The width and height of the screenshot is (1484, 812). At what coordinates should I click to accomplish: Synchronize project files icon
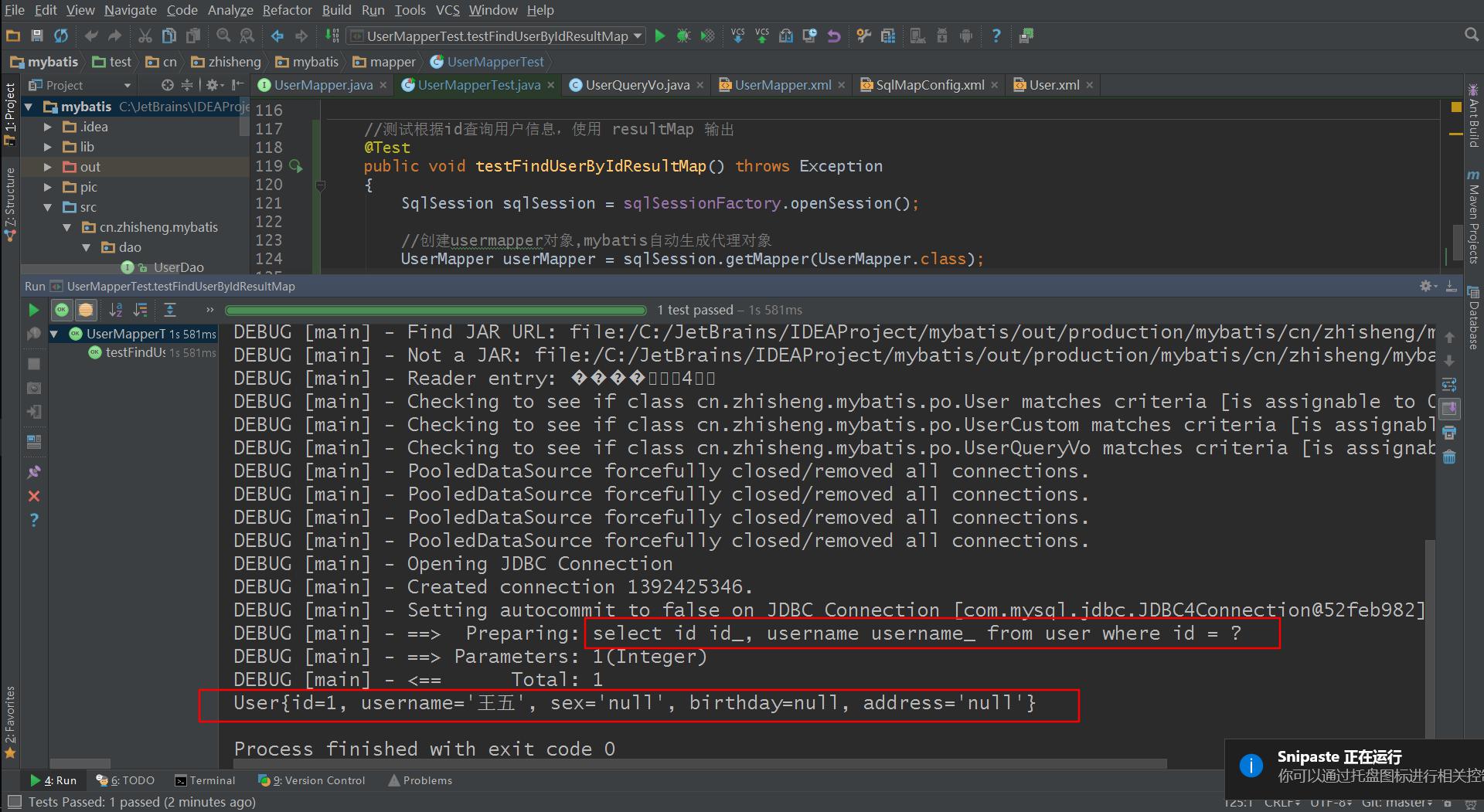[x=60, y=36]
